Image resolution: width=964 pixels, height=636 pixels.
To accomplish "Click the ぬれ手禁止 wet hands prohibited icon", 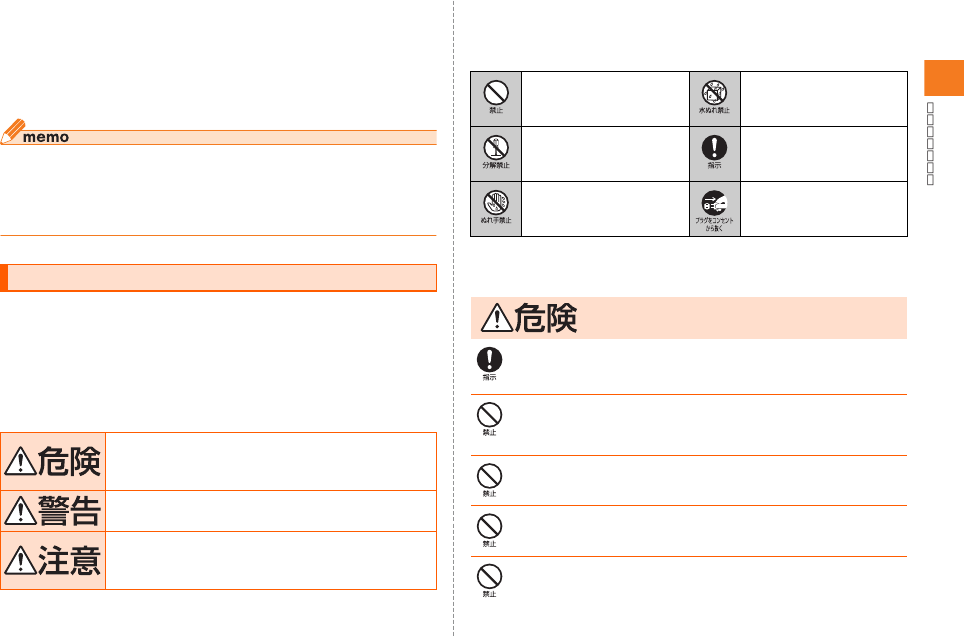I will pos(496,209).
